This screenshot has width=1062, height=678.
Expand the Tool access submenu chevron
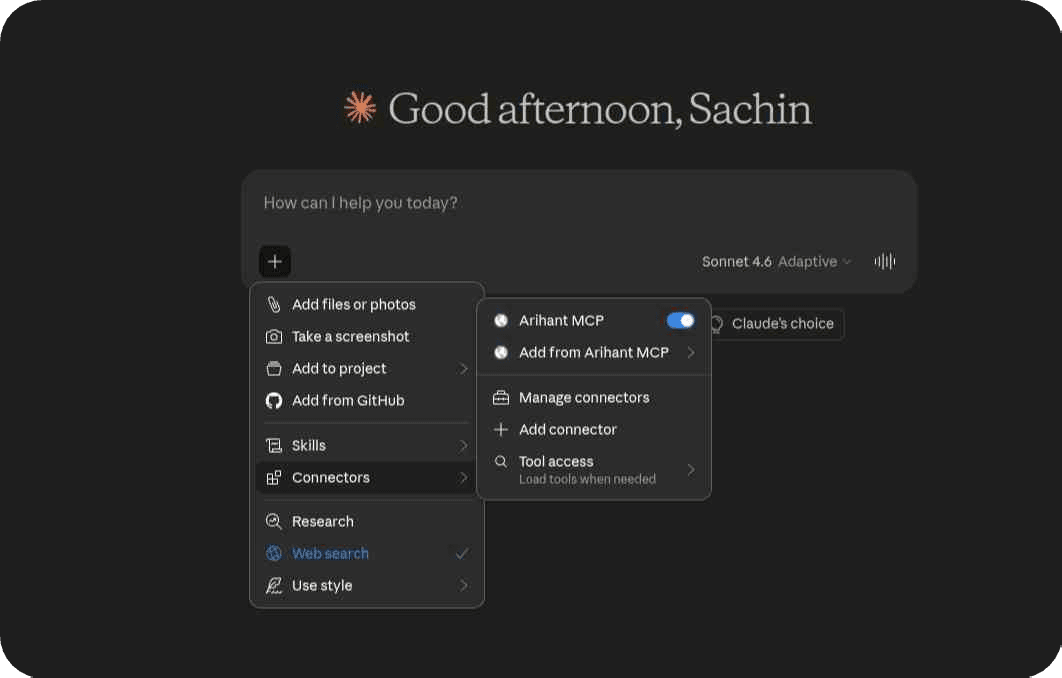pyautogui.click(x=691, y=469)
